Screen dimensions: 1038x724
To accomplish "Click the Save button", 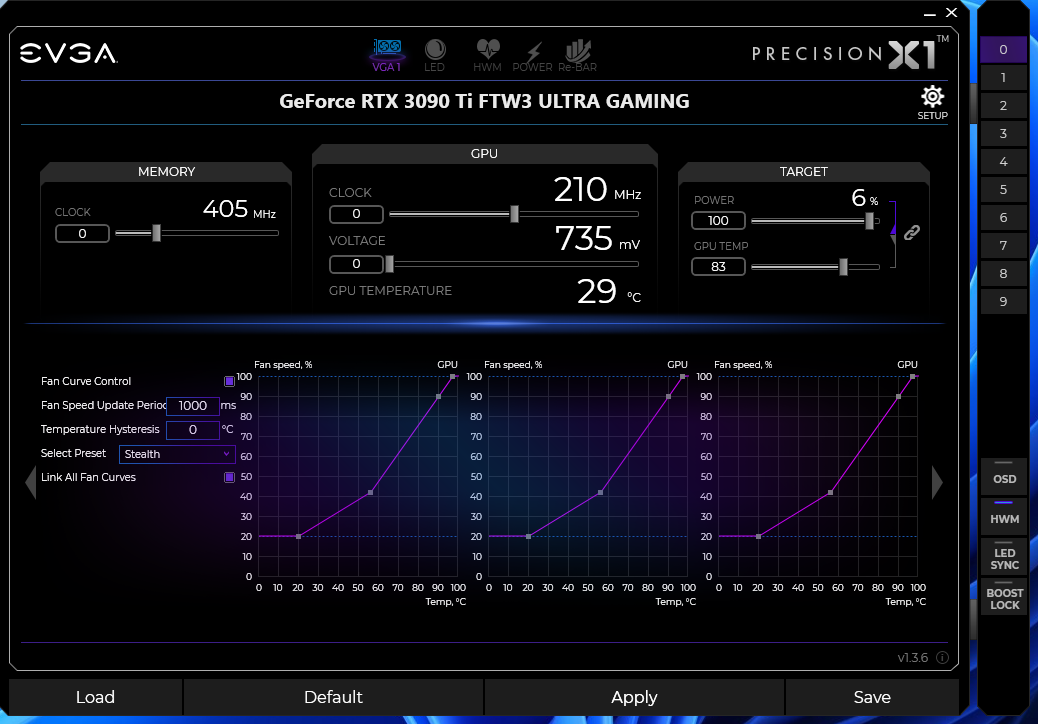I will (x=872, y=697).
